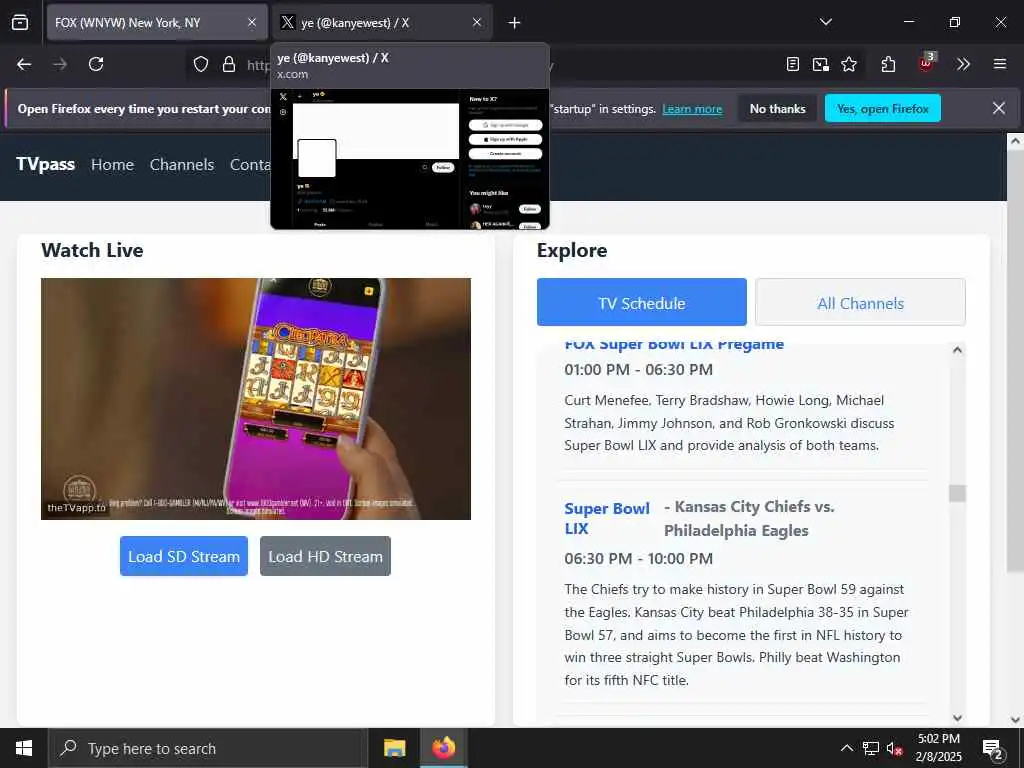Select the 06:30 PM - 10:00 PM time

pyautogui.click(x=639, y=559)
